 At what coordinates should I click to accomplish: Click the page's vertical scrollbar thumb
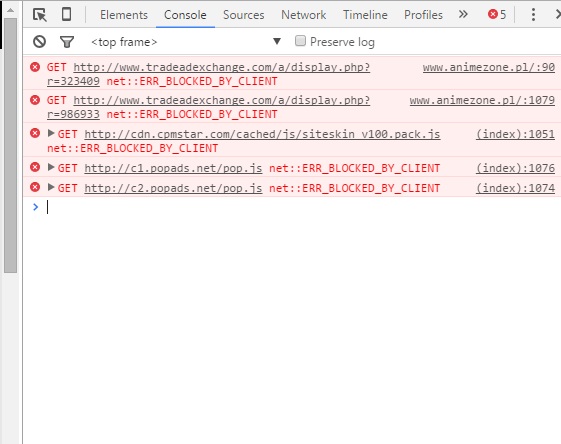point(10,146)
